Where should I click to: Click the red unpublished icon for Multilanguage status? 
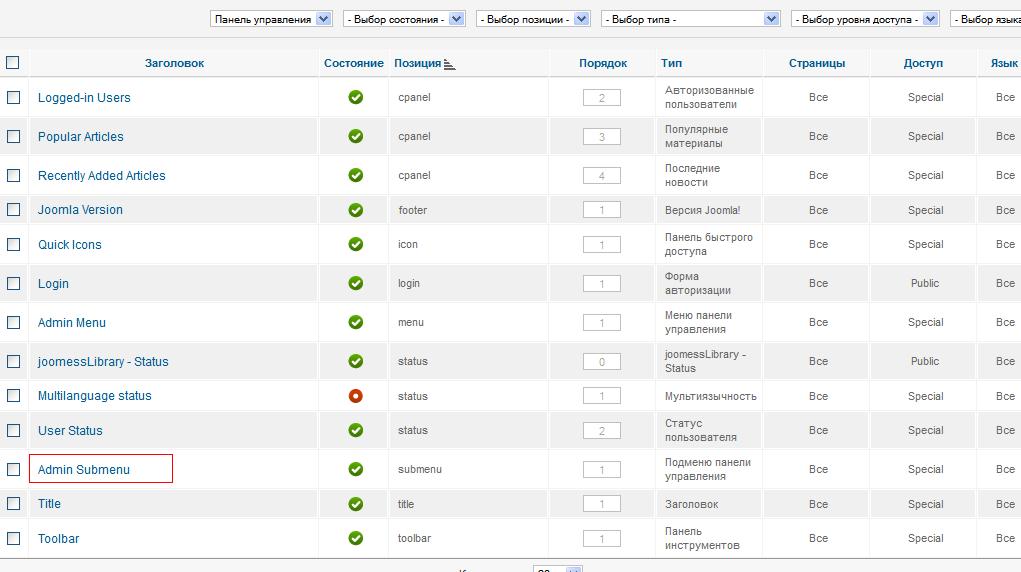click(x=355, y=396)
